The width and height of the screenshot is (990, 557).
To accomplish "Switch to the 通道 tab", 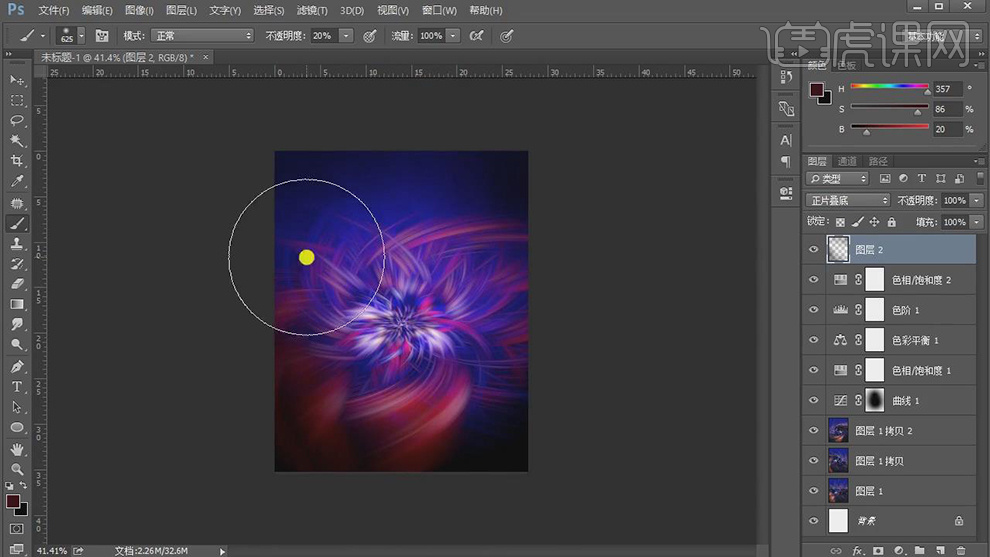I will (x=847, y=161).
